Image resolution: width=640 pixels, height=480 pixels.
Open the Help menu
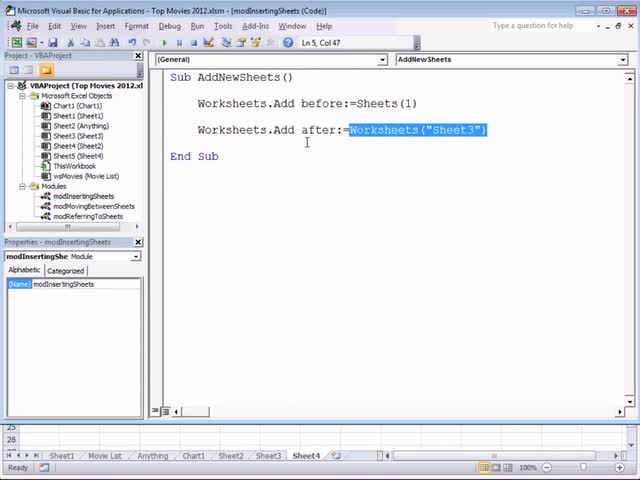pyautogui.click(x=324, y=26)
